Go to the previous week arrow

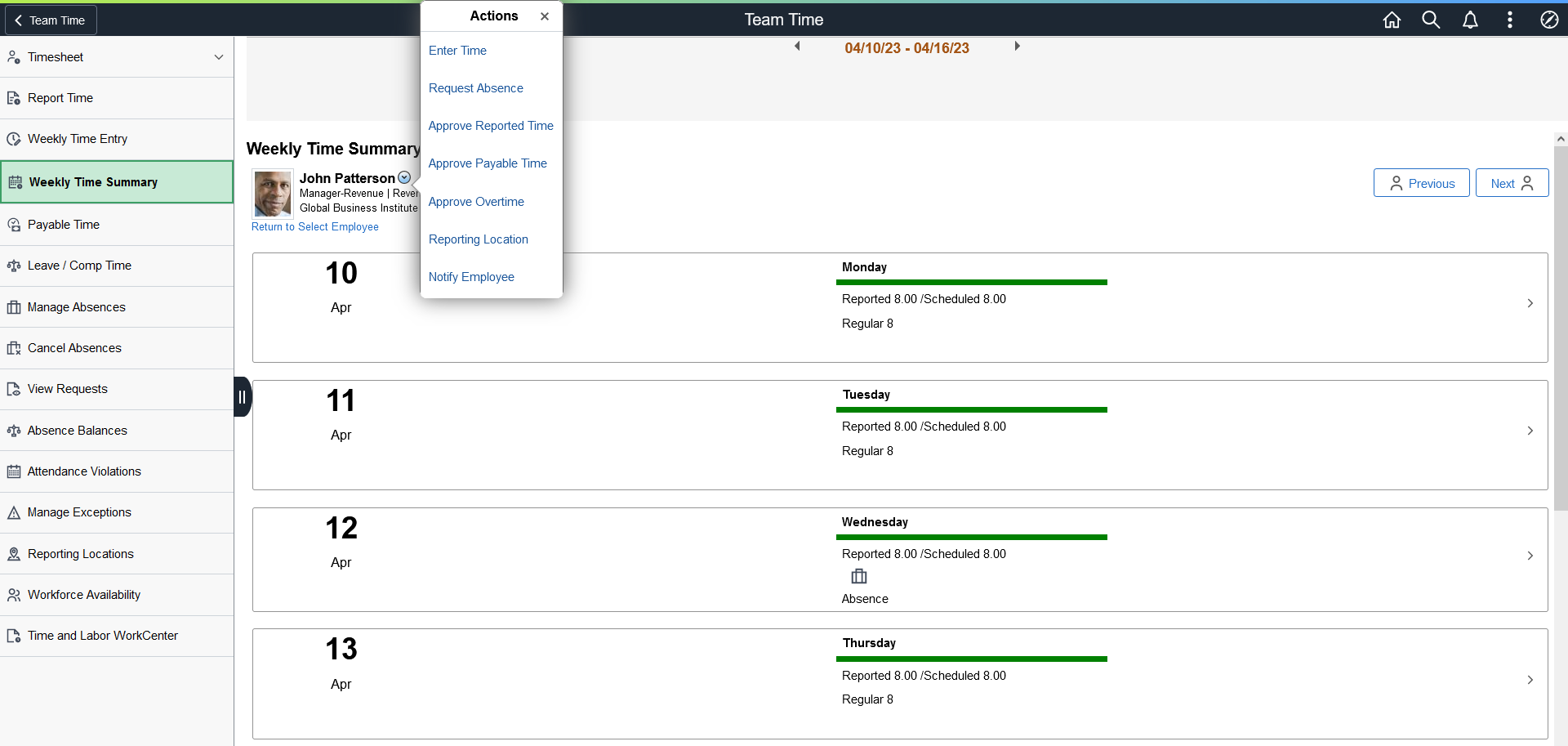pos(797,47)
